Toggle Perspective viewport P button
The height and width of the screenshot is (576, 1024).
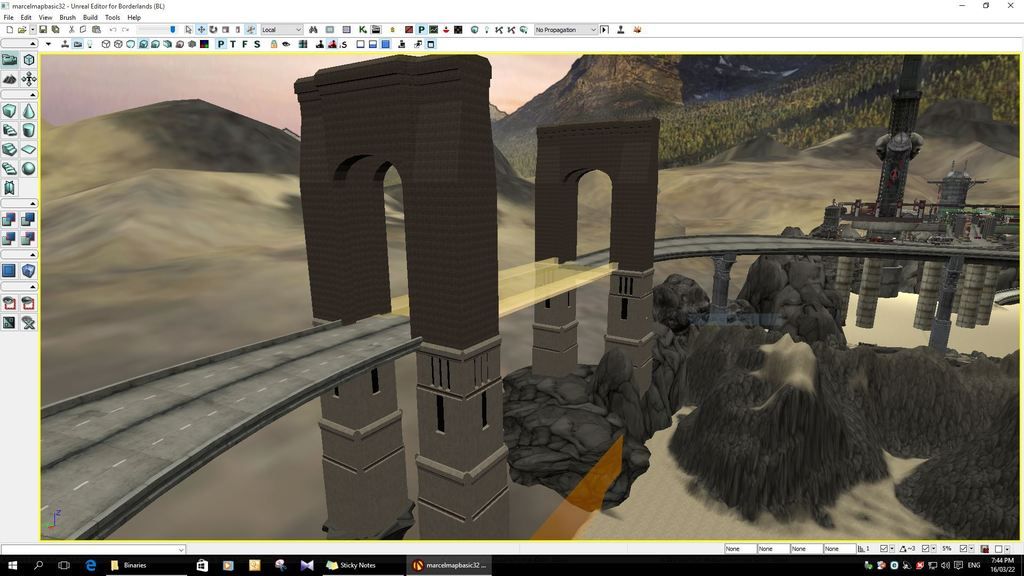coord(221,44)
